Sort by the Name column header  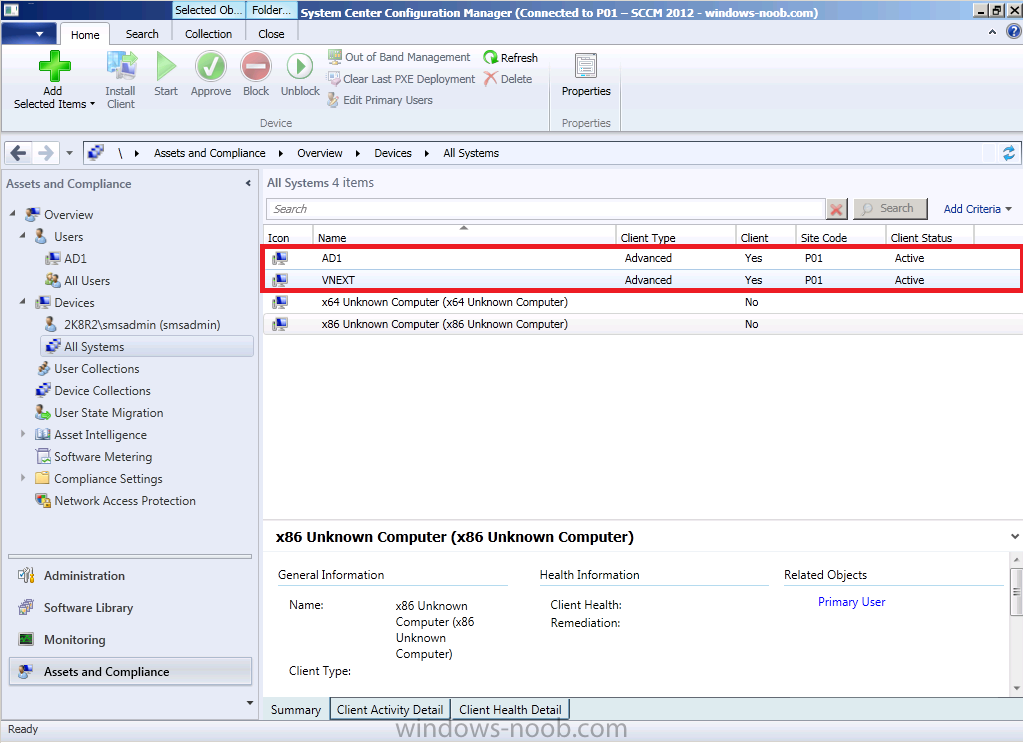pos(464,237)
